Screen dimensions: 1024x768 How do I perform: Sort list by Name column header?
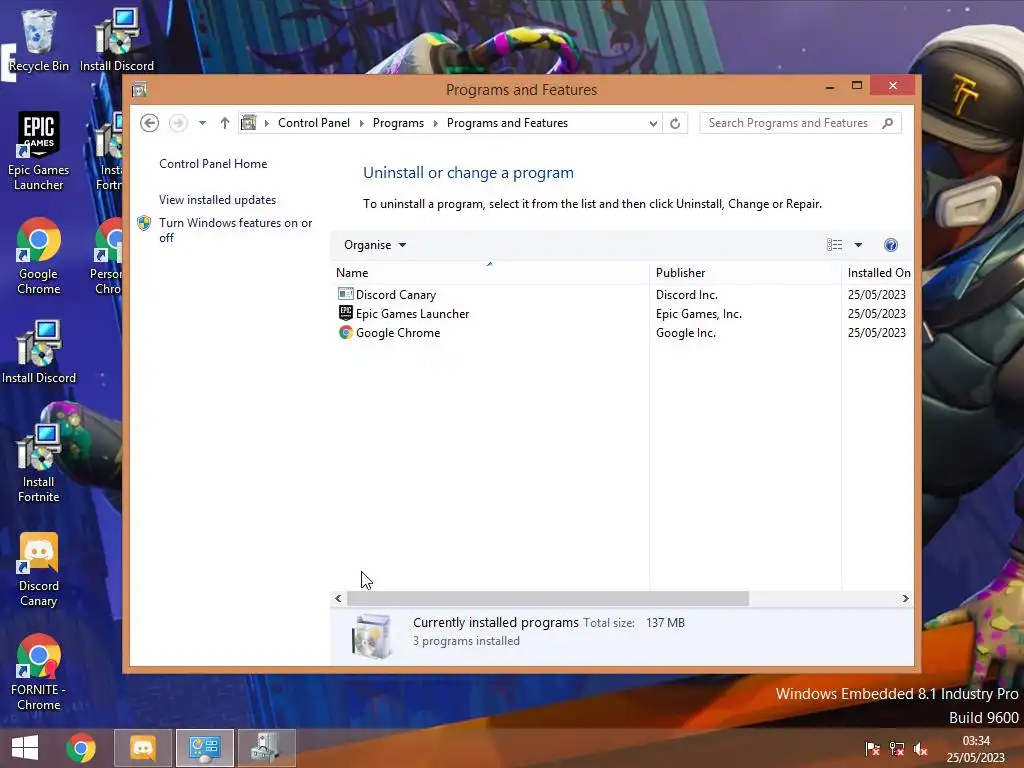[x=490, y=273]
